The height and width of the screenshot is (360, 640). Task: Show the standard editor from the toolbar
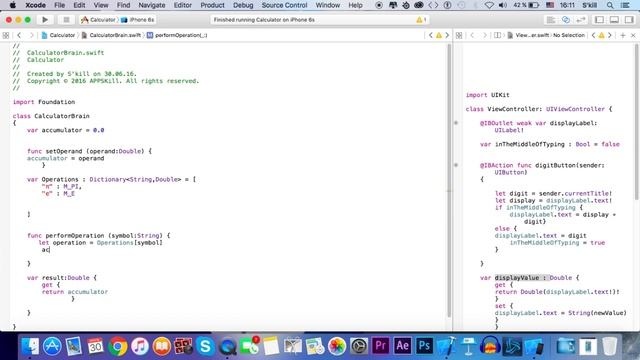point(551,20)
